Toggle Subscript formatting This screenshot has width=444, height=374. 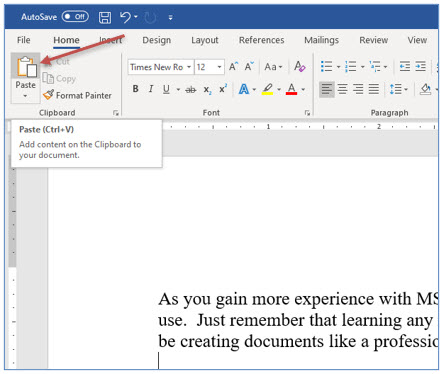click(x=207, y=89)
